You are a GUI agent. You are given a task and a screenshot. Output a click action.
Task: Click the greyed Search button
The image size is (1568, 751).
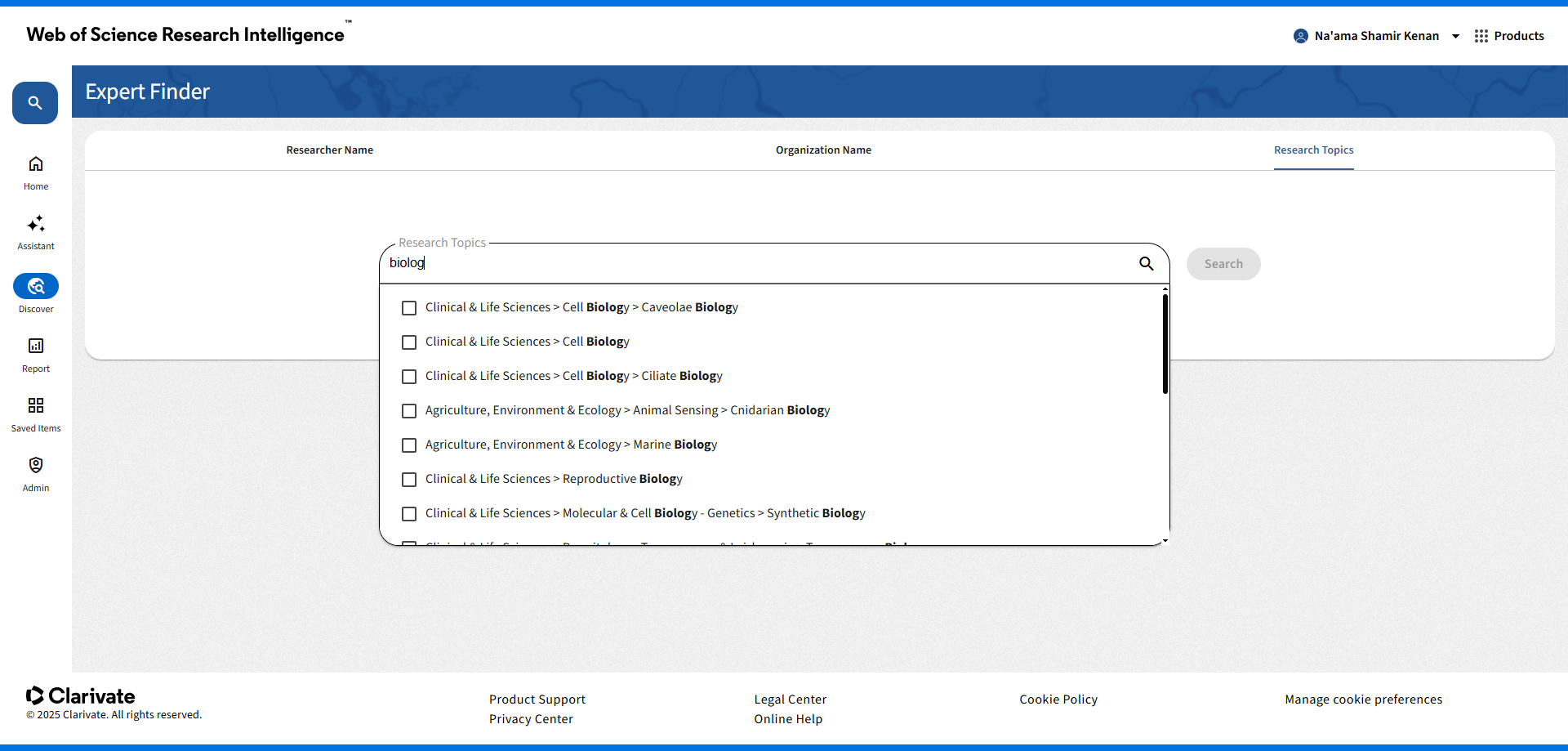1223,264
